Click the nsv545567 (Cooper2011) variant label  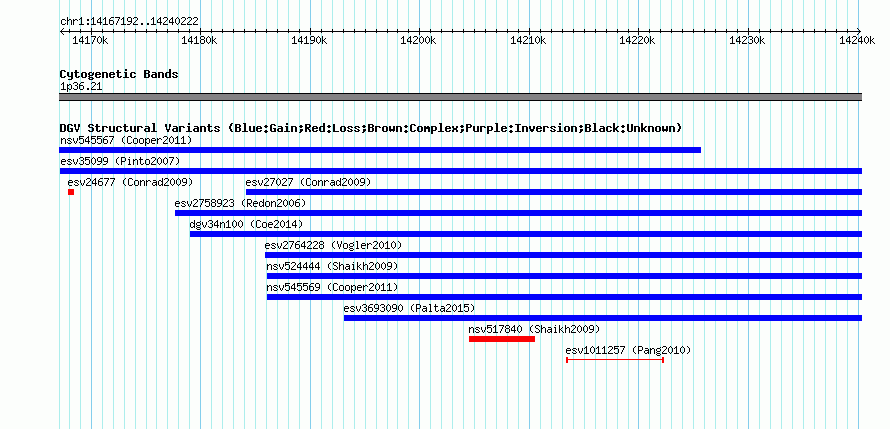(126, 140)
